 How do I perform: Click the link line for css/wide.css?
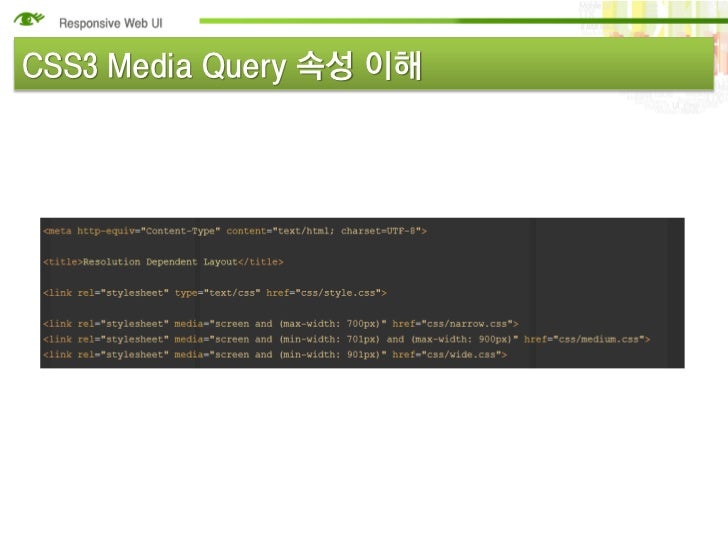(x=275, y=355)
